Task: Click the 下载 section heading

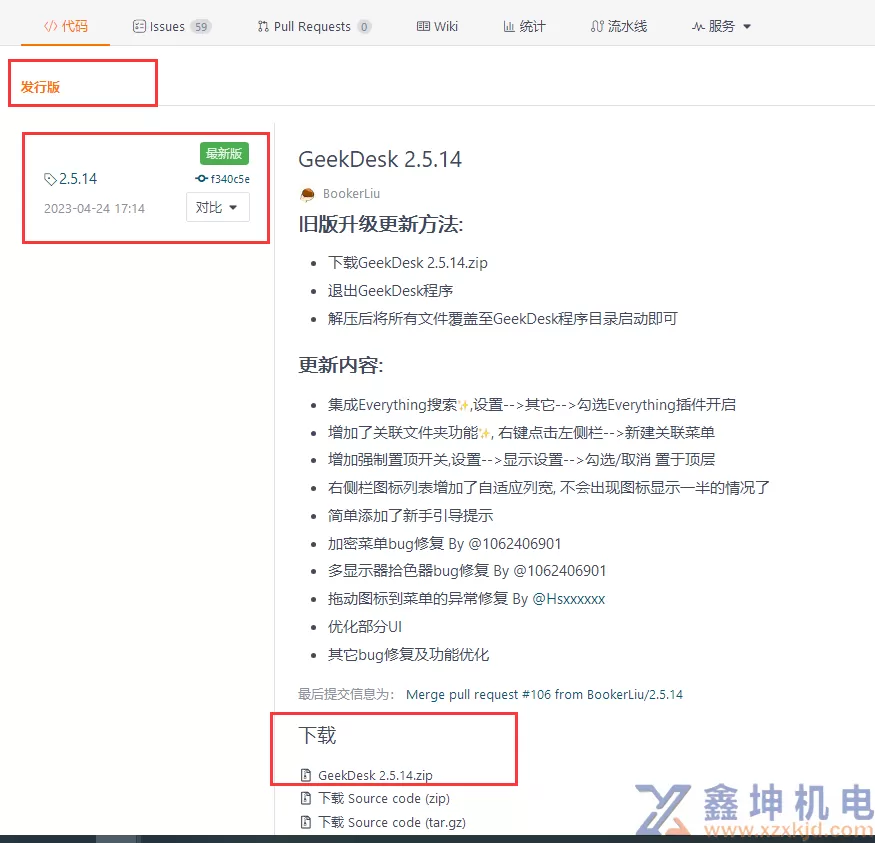Action: [x=318, y=735]
